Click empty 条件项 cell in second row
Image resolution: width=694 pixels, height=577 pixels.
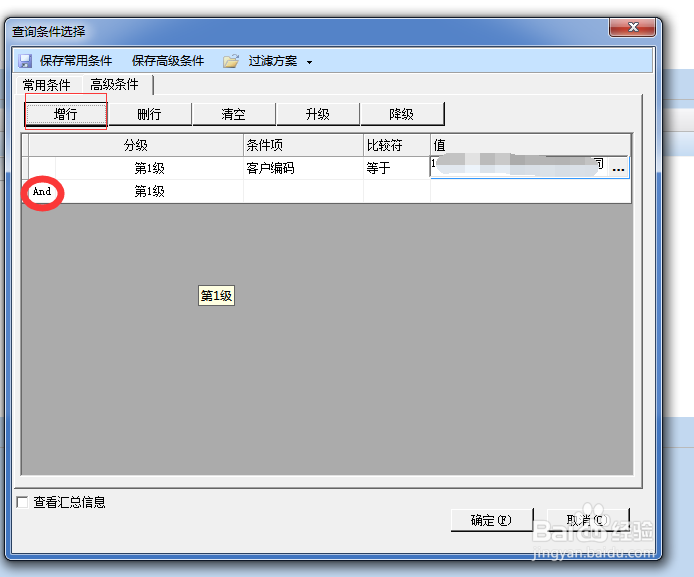303,192
